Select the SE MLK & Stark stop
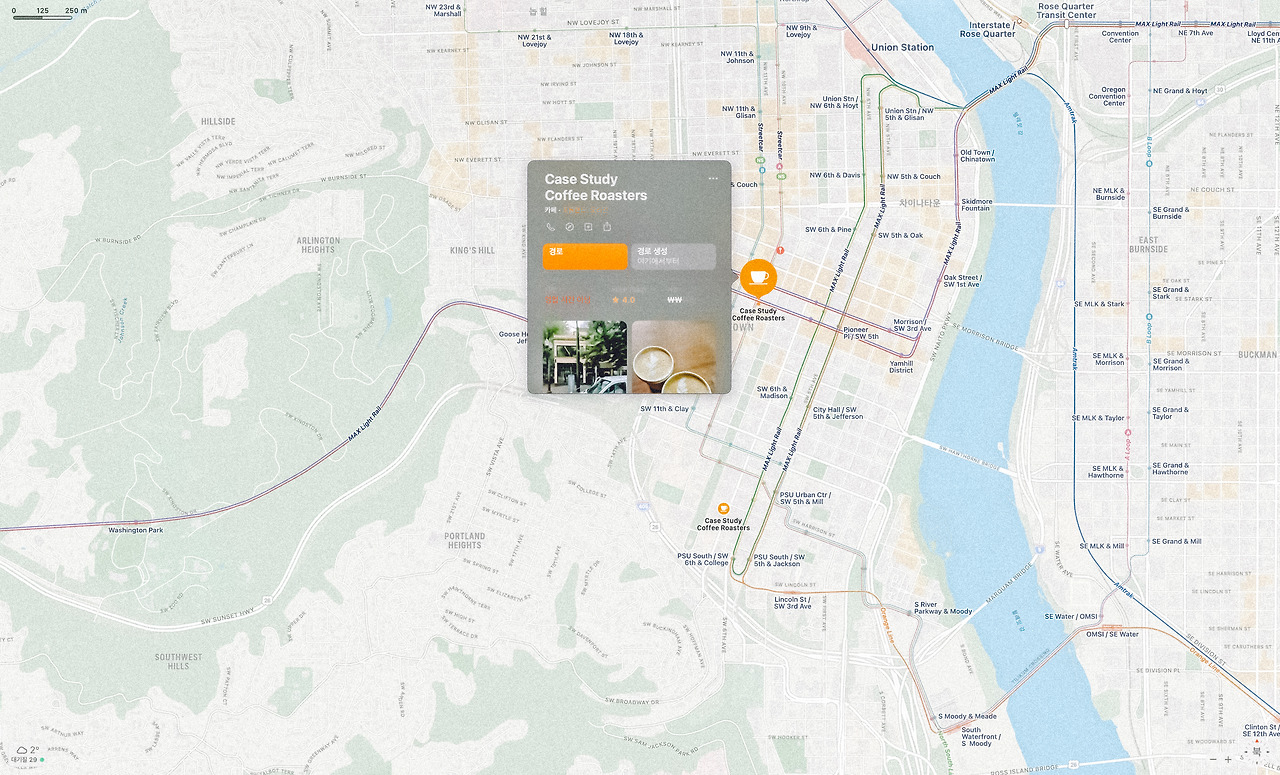Viewport: 1280px width, 775px height. 1098,304
